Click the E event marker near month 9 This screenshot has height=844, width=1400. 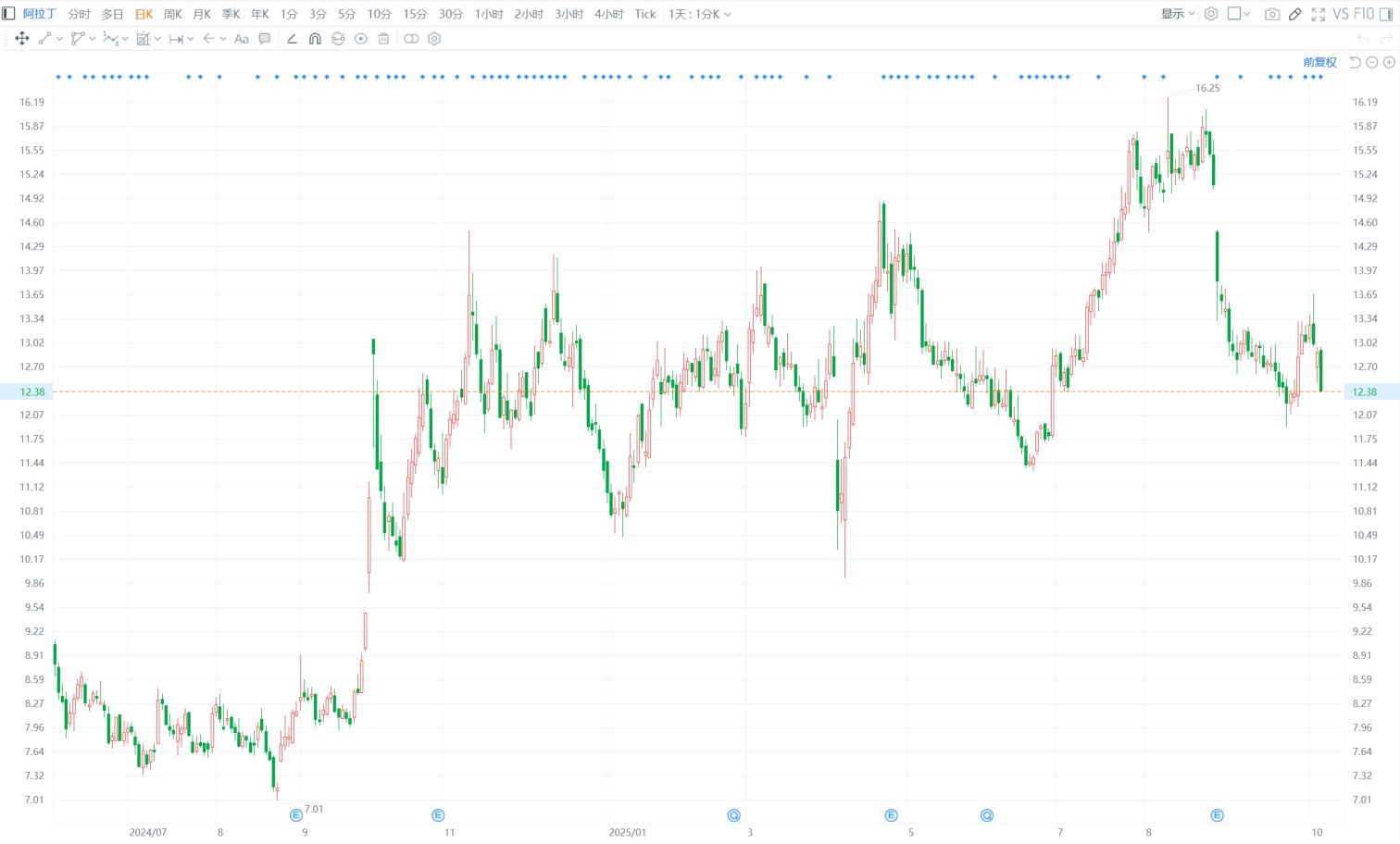pyautogui.click(x=296, y=815)
